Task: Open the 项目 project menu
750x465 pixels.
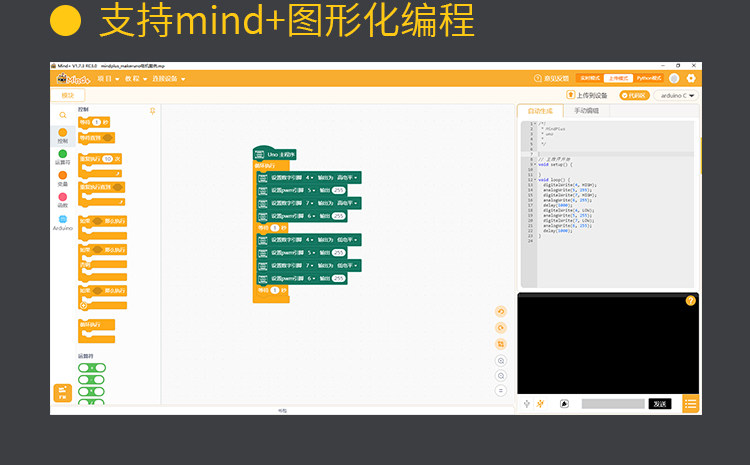Action: pos(108,78)
